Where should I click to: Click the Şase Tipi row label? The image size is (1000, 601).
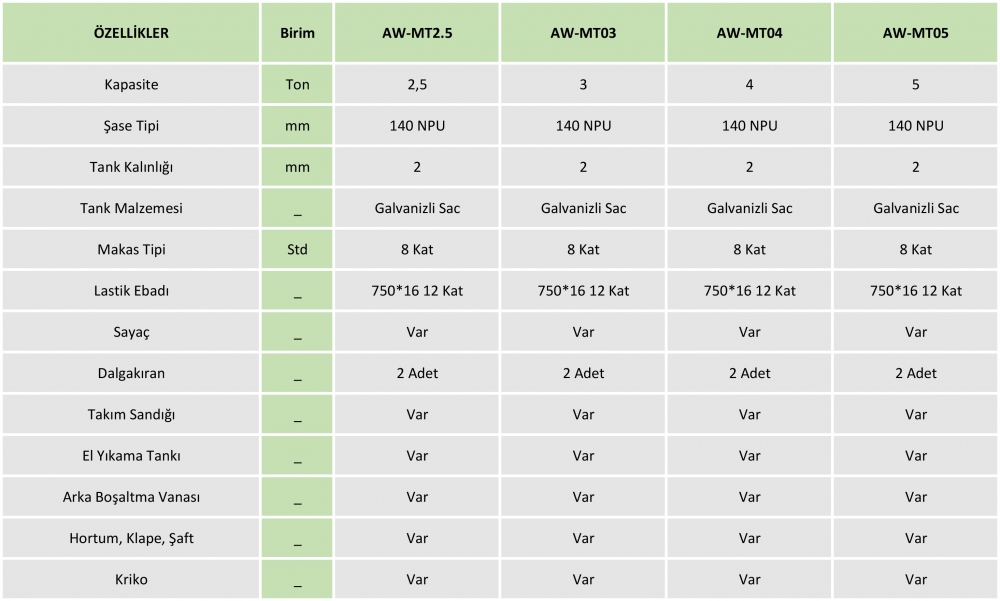tap(131, 126)
